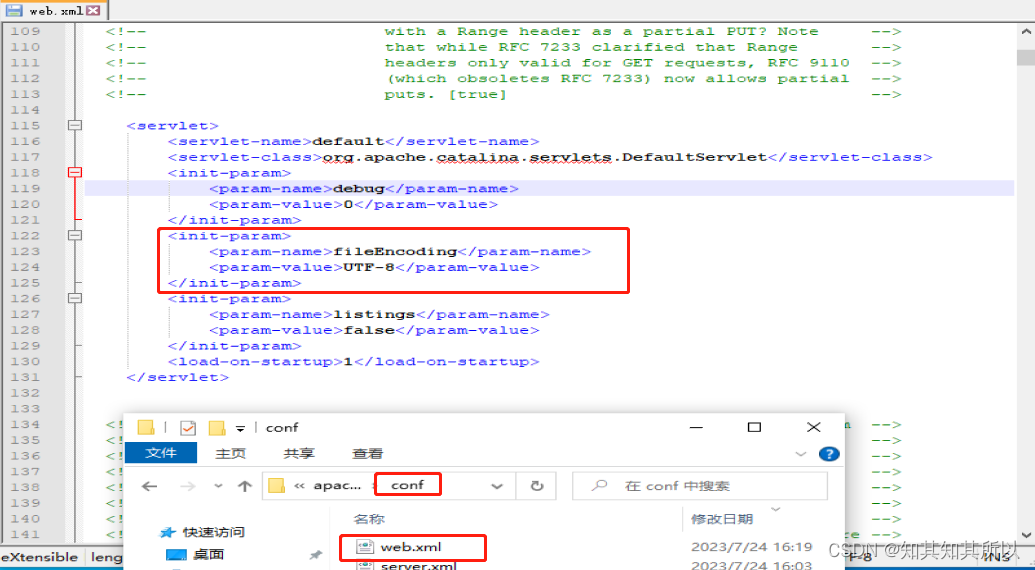Close the conf Explorer window
1035x570 pixels.
tap(814, 428)
